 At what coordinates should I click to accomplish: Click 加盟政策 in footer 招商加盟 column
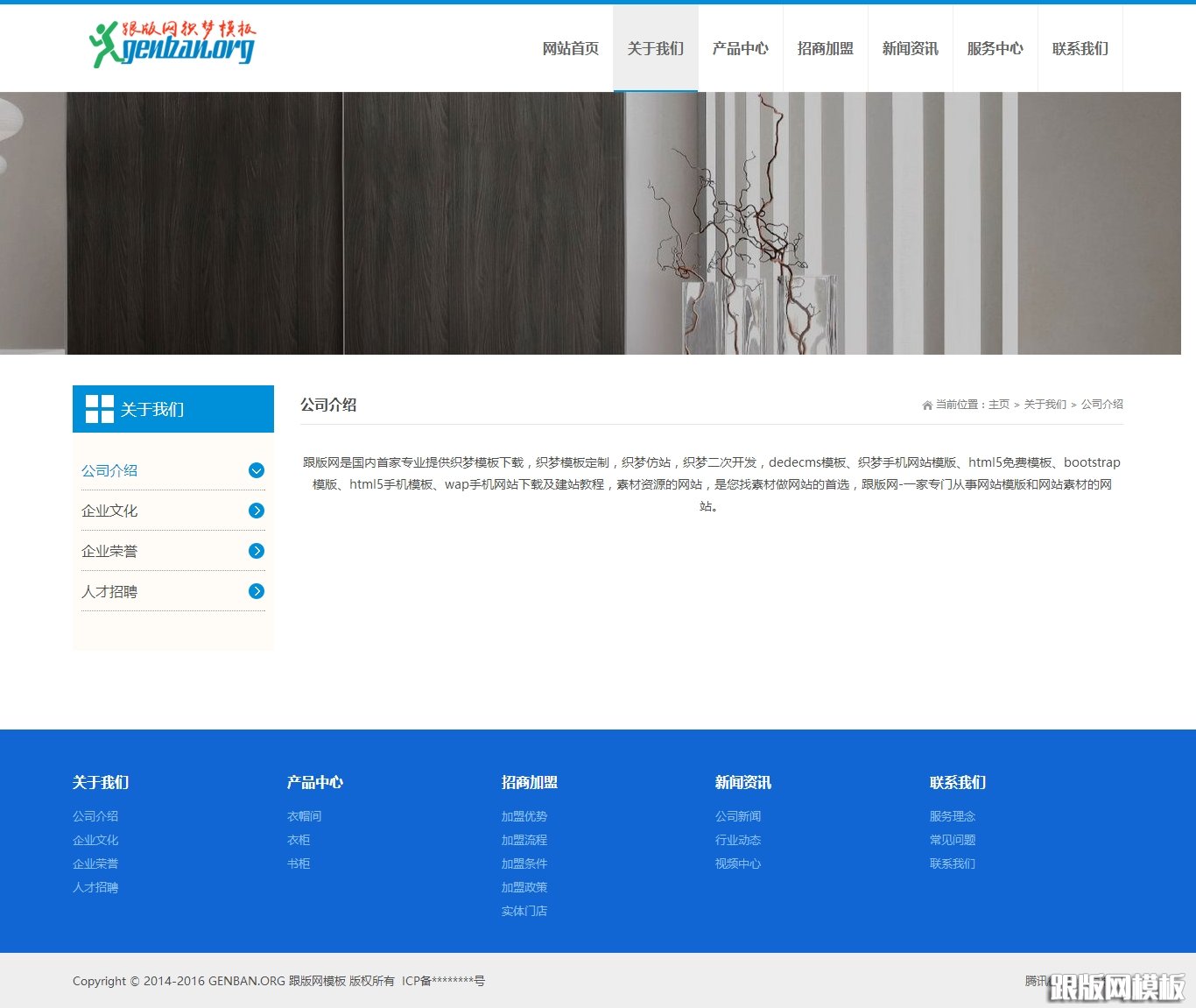524,887
